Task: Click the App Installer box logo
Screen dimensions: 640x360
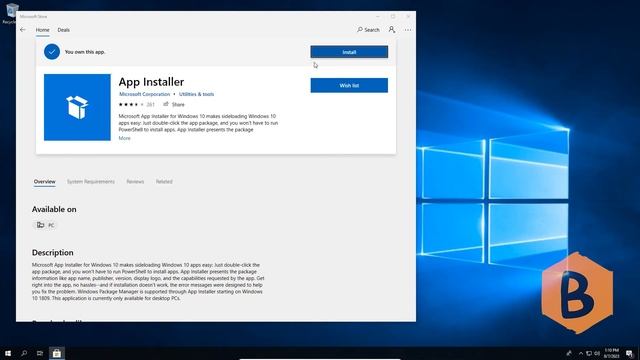Action: point(77,107)
